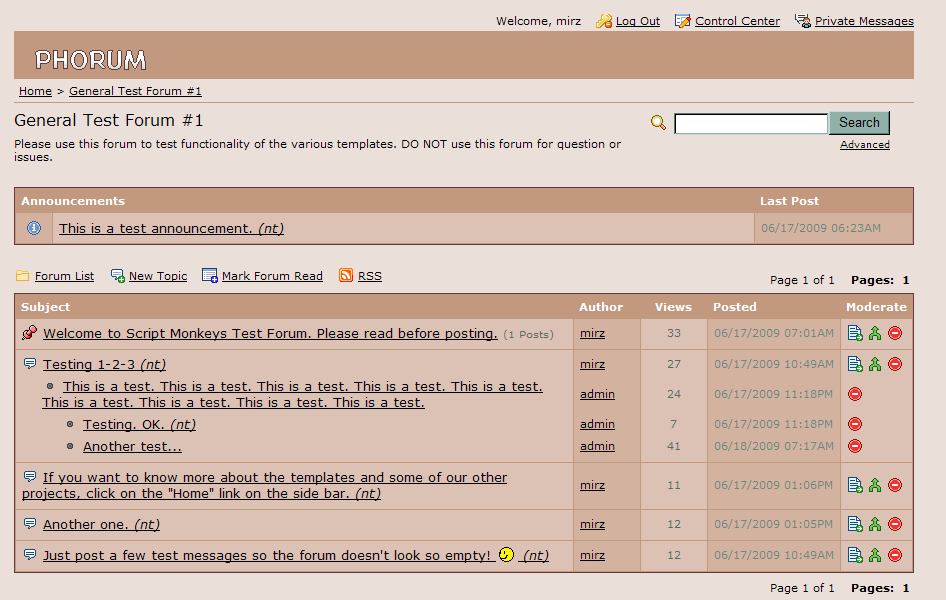Open the 'Another one.' topic
The width and height of the screenshot is (946, 600).
click(x=101, y=525)
